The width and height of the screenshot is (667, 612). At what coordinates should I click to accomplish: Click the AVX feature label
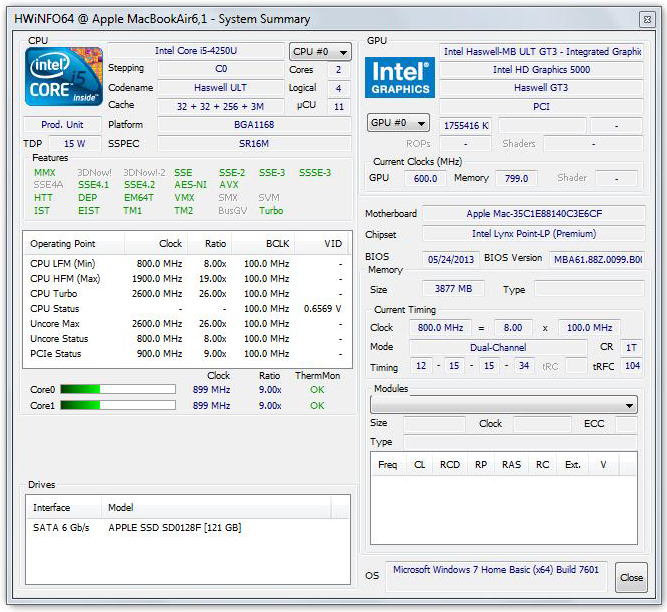pos(229,185)
